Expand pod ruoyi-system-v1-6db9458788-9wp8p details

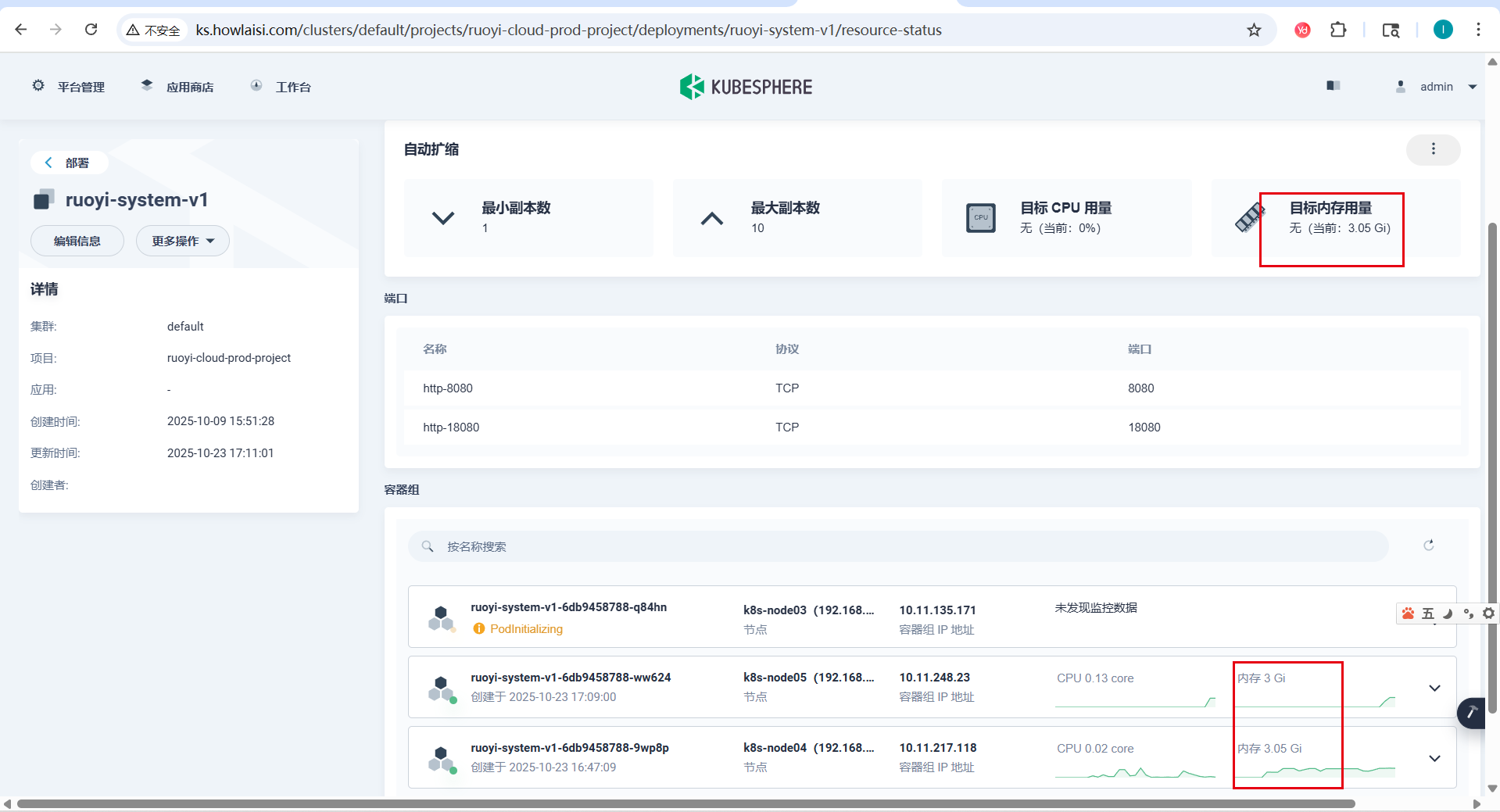(1434, 758)
